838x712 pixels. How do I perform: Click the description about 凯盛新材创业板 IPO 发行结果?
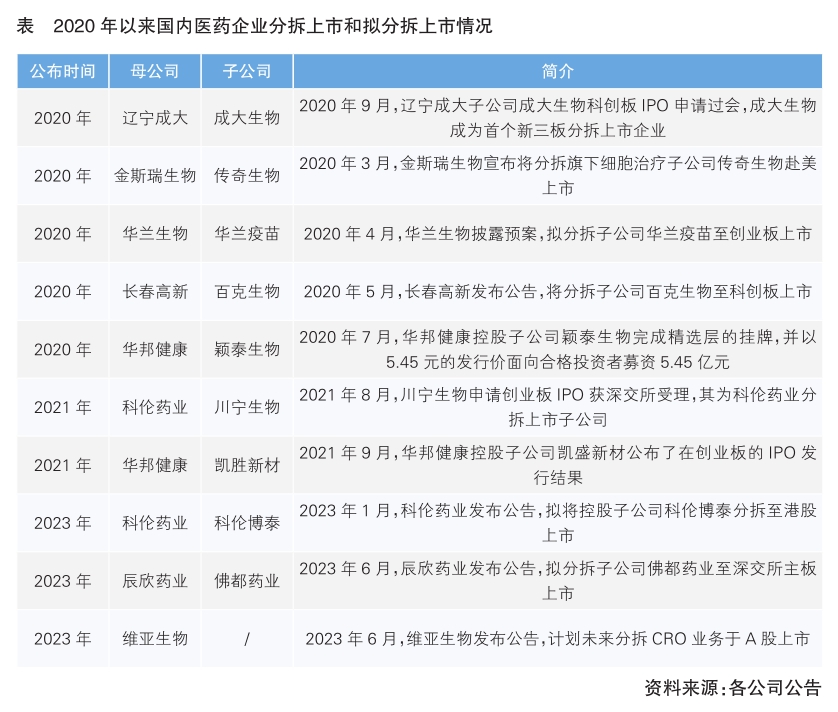[557, 465]
